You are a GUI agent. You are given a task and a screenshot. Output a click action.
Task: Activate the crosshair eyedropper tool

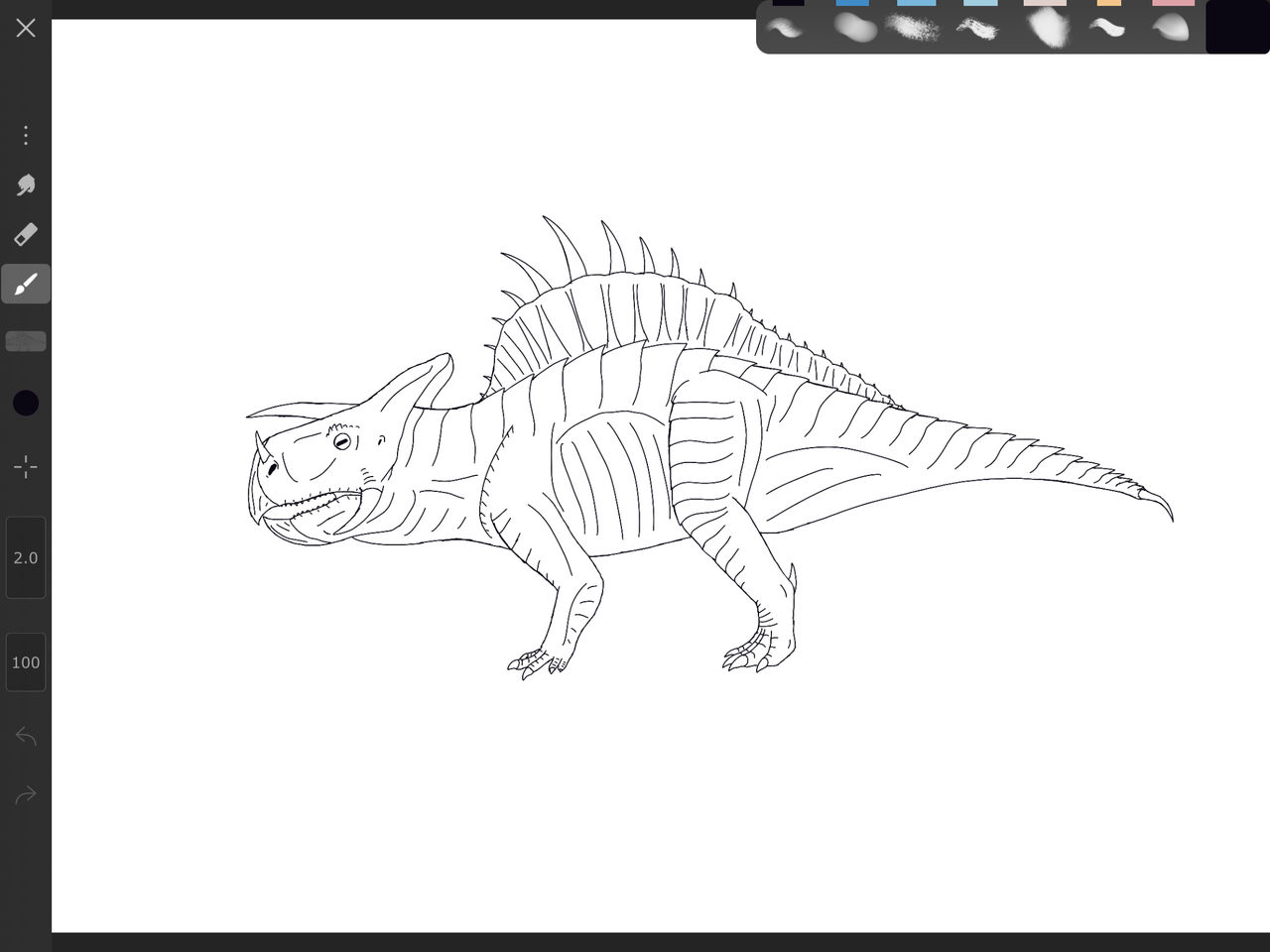click(26, 467)
